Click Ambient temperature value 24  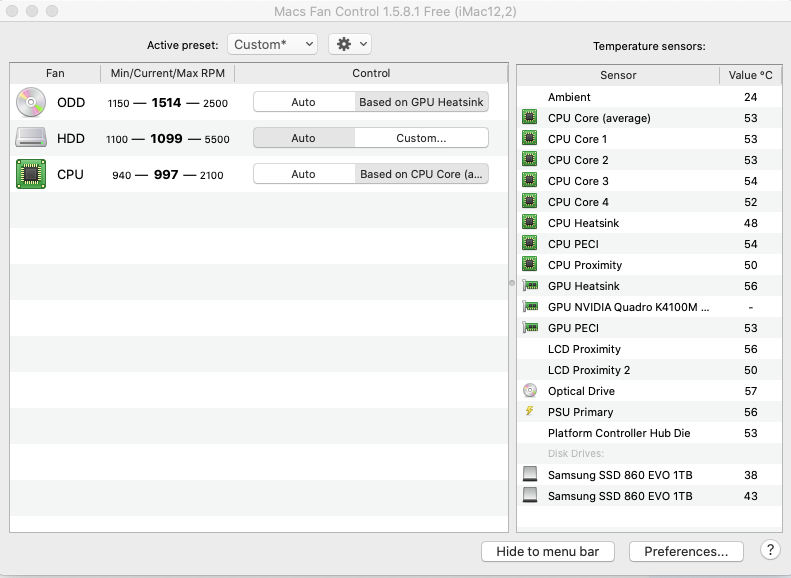751,97
